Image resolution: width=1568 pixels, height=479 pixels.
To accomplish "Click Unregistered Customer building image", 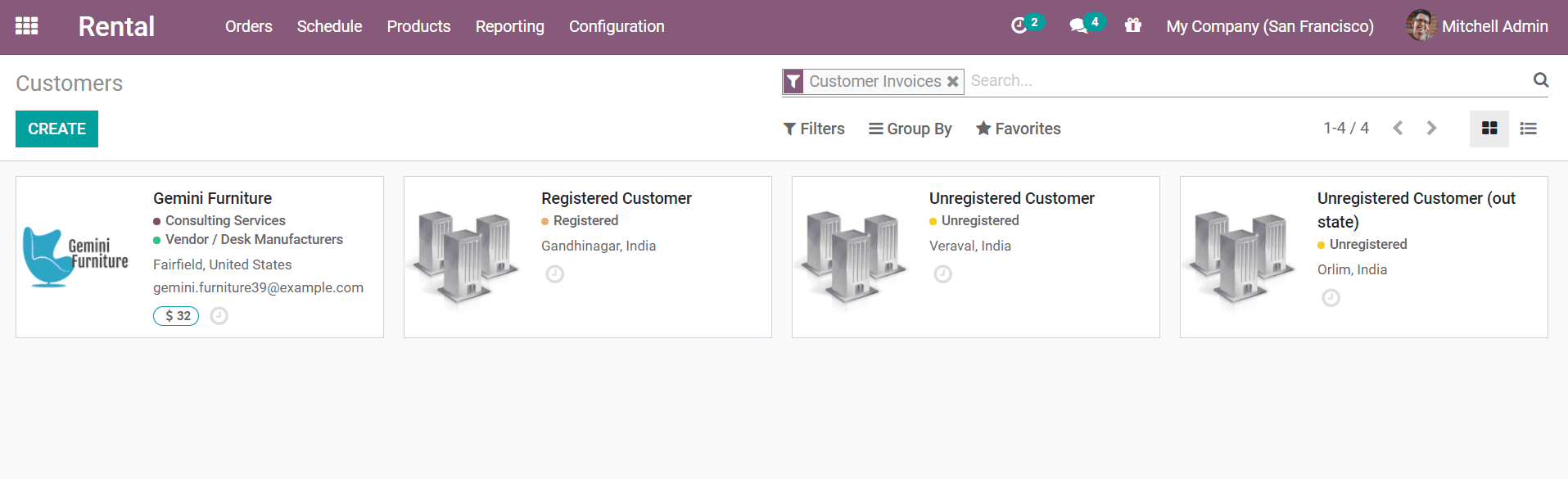I will click(x=852, y=257).
